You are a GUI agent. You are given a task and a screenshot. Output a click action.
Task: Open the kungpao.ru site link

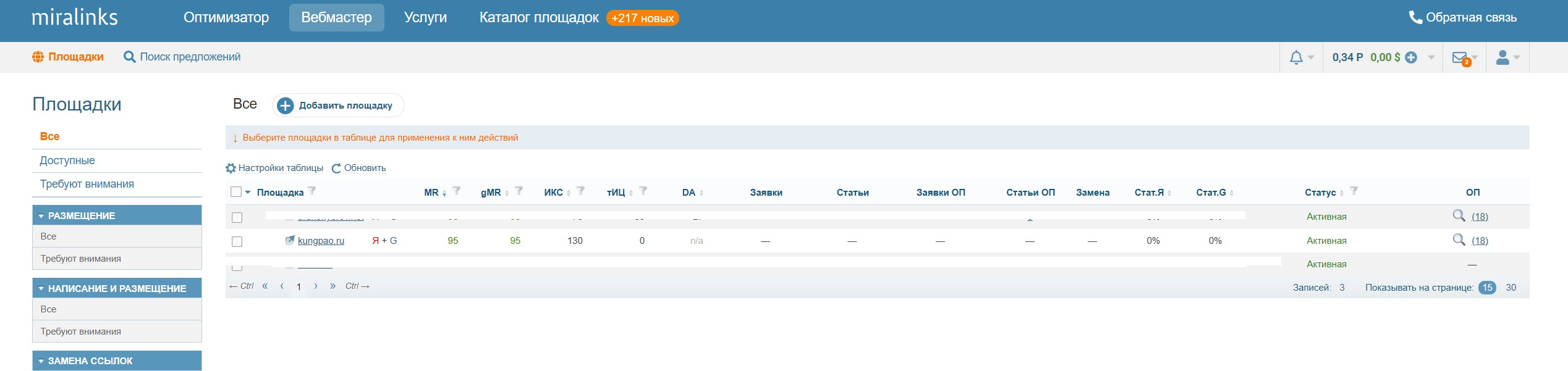pyautogui.click(x=321, y=241)
